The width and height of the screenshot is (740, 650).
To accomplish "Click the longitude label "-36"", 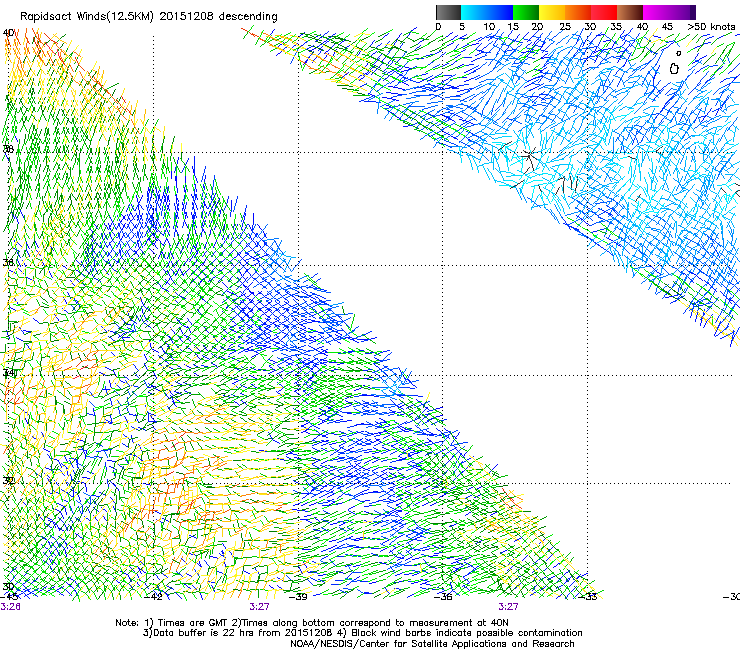I will [x=443, y=597].
